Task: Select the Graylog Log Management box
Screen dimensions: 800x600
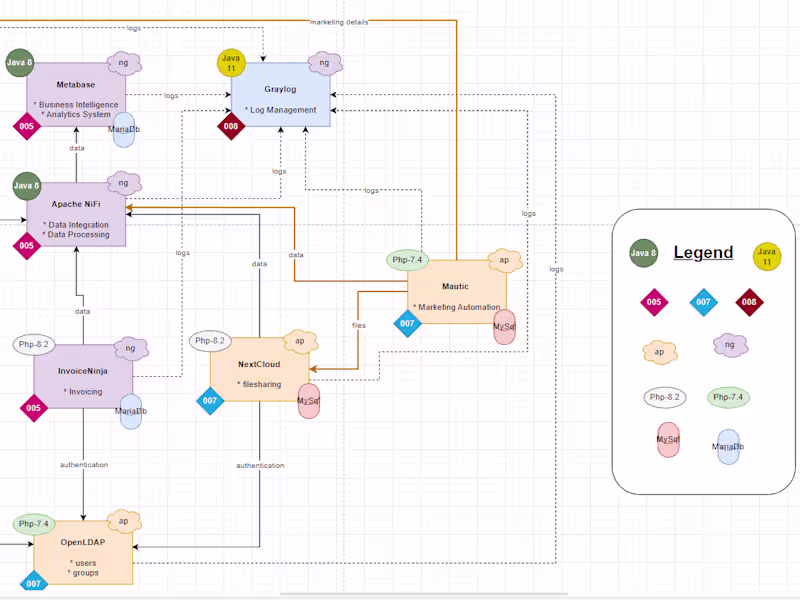Action: tap(281, 95)
